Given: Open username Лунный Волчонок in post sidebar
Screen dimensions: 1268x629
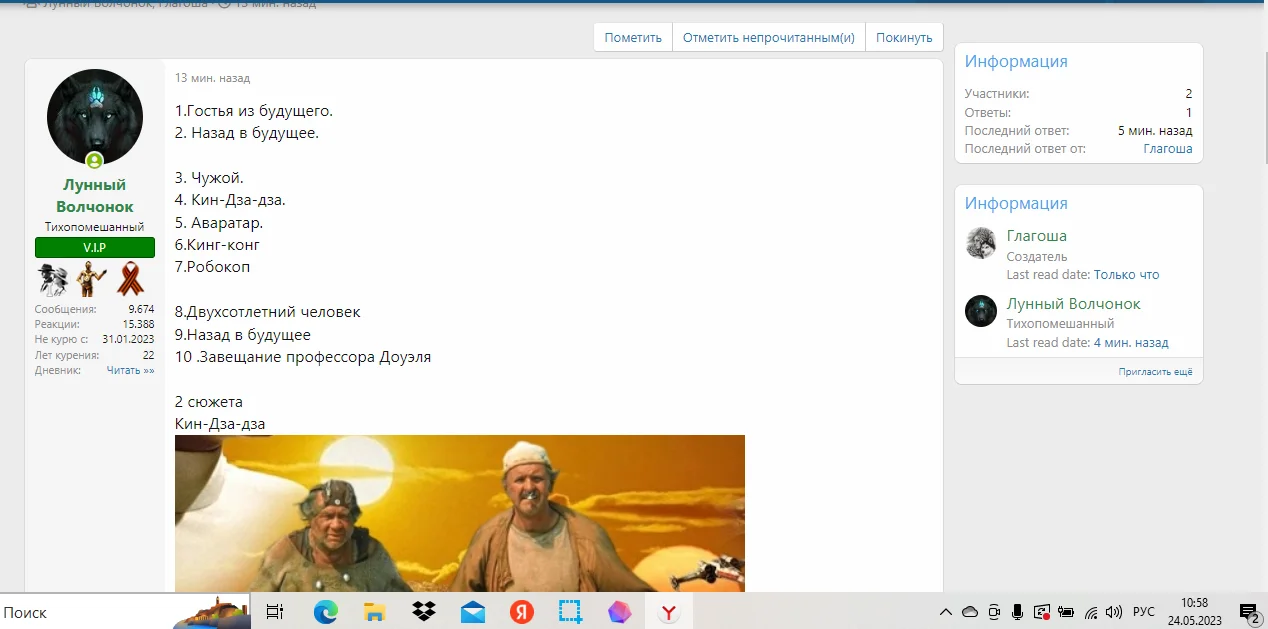Looking at the screenshot, I should point(95,195).
